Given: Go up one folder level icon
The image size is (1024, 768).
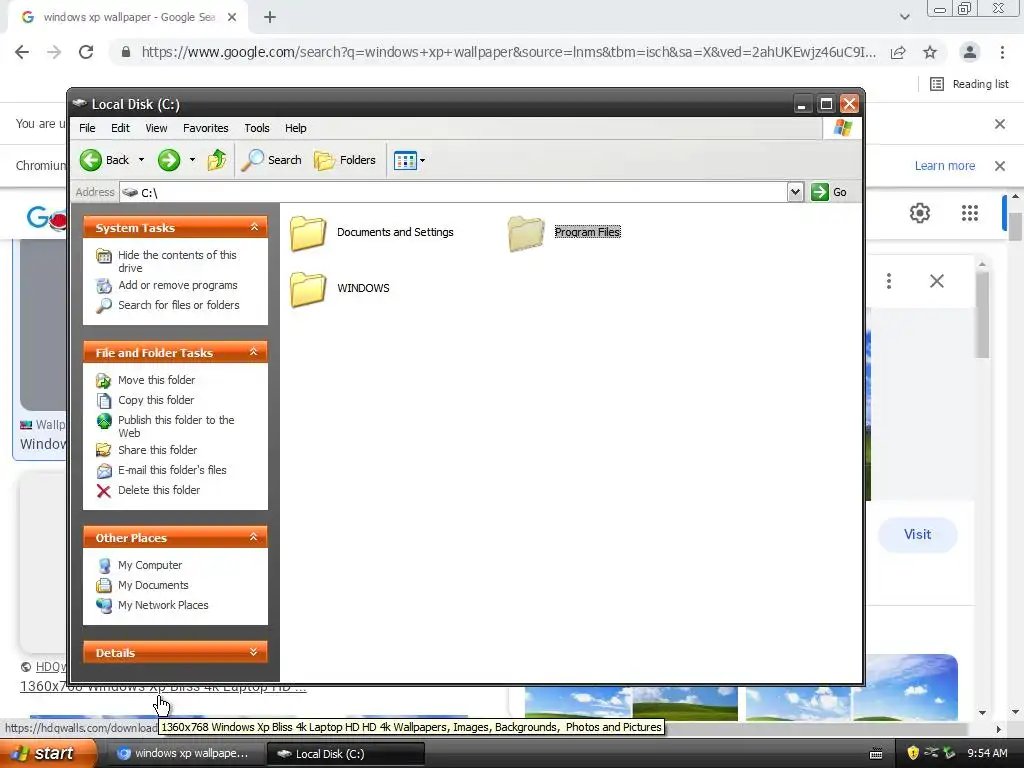Looking at the screenshot, I should click(x=216, y=160).
